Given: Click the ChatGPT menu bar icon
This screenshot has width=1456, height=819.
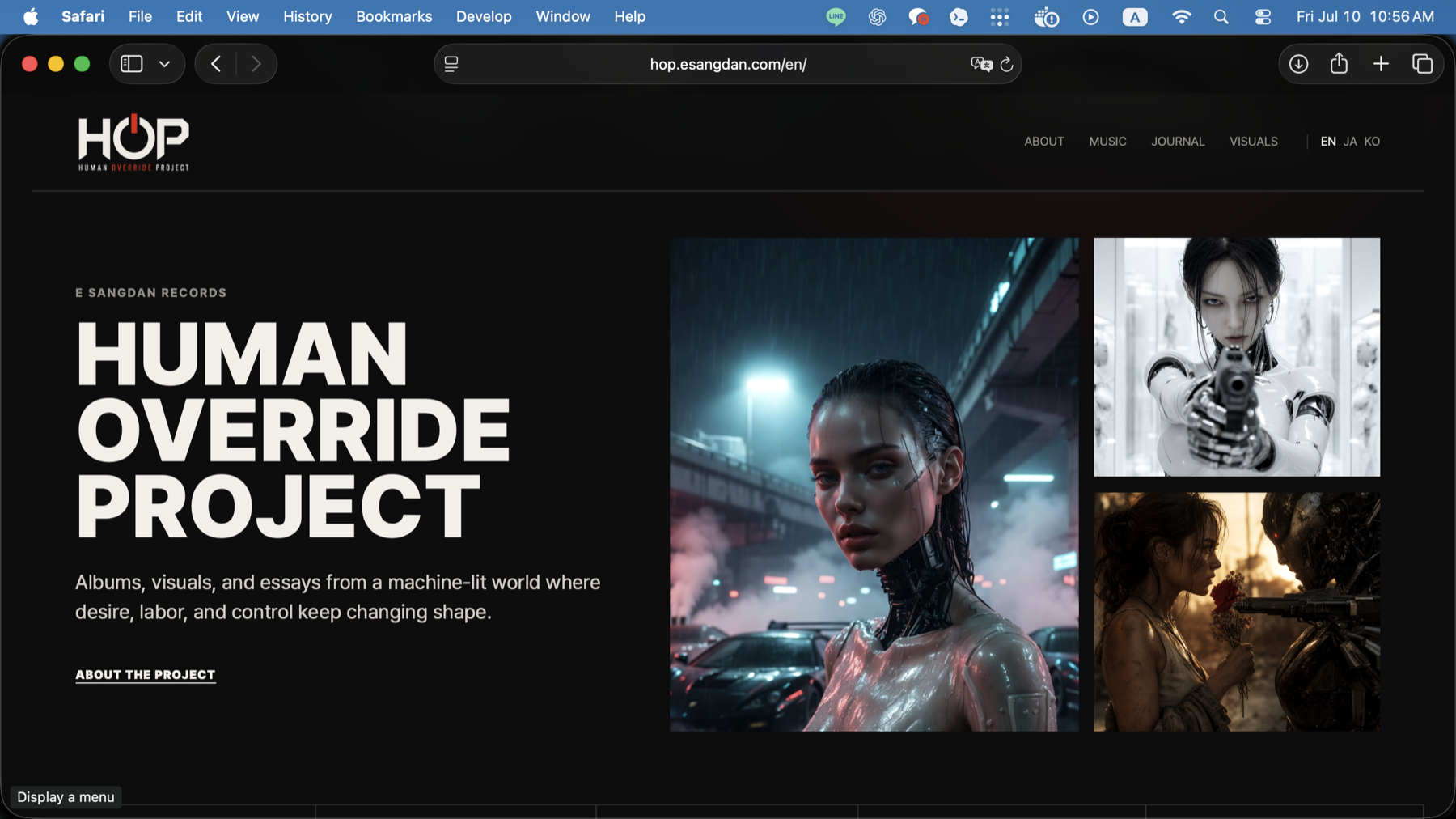Looking at the screenshot, I should 877,16.
